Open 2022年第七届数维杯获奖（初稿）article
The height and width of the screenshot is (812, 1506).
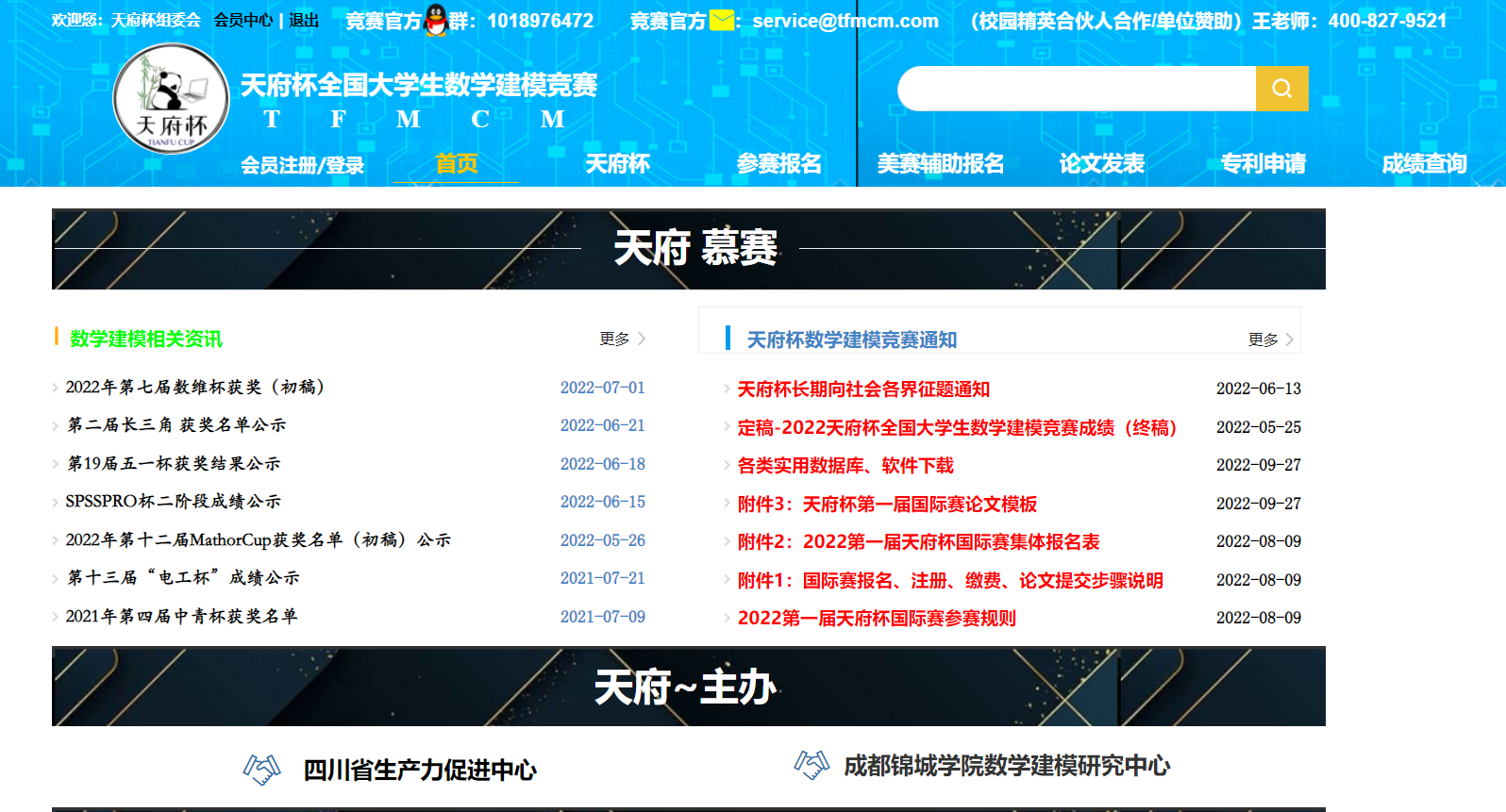click(195, 388)
